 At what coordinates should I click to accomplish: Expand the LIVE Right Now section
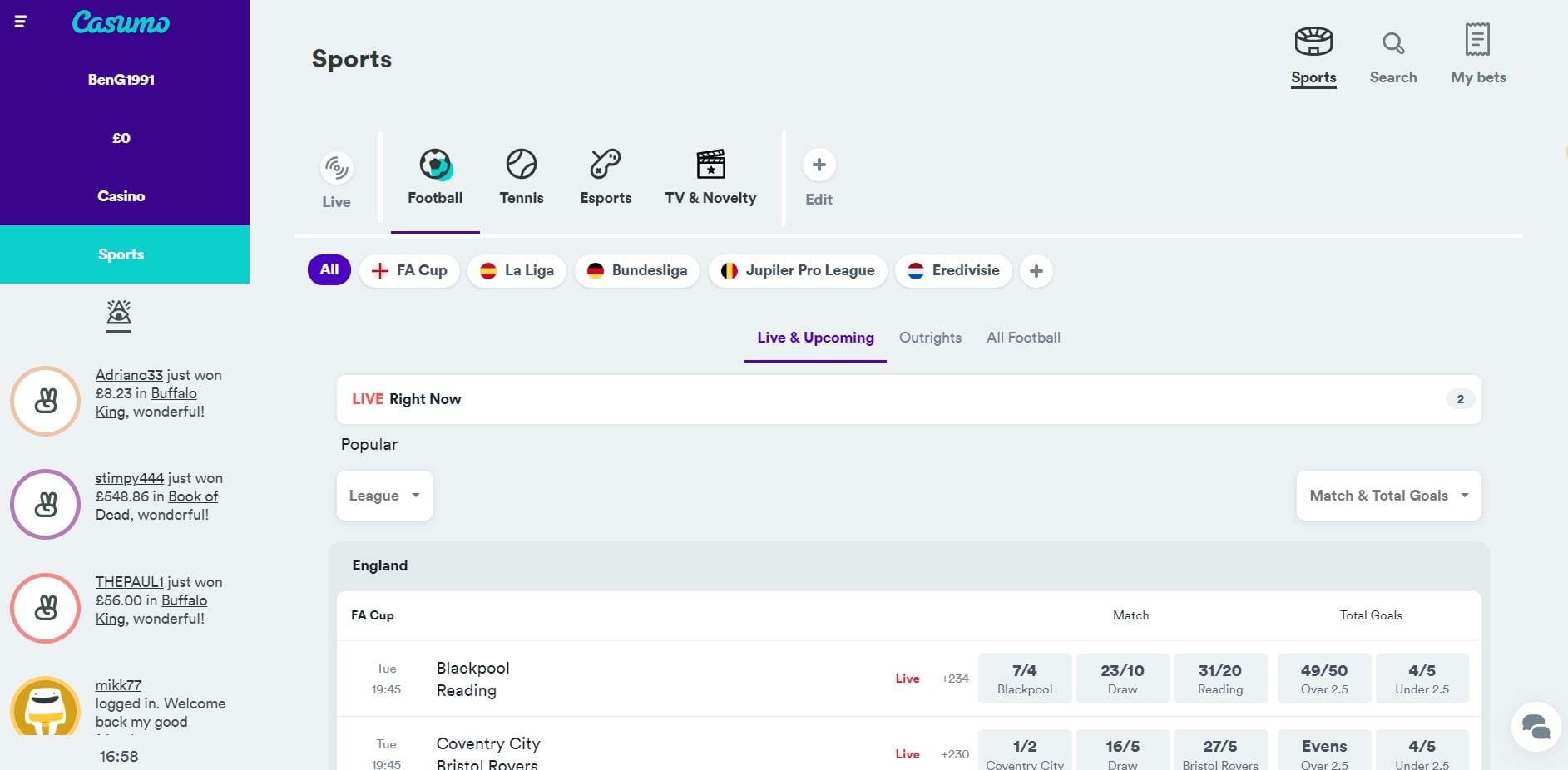tap(908, 399)
